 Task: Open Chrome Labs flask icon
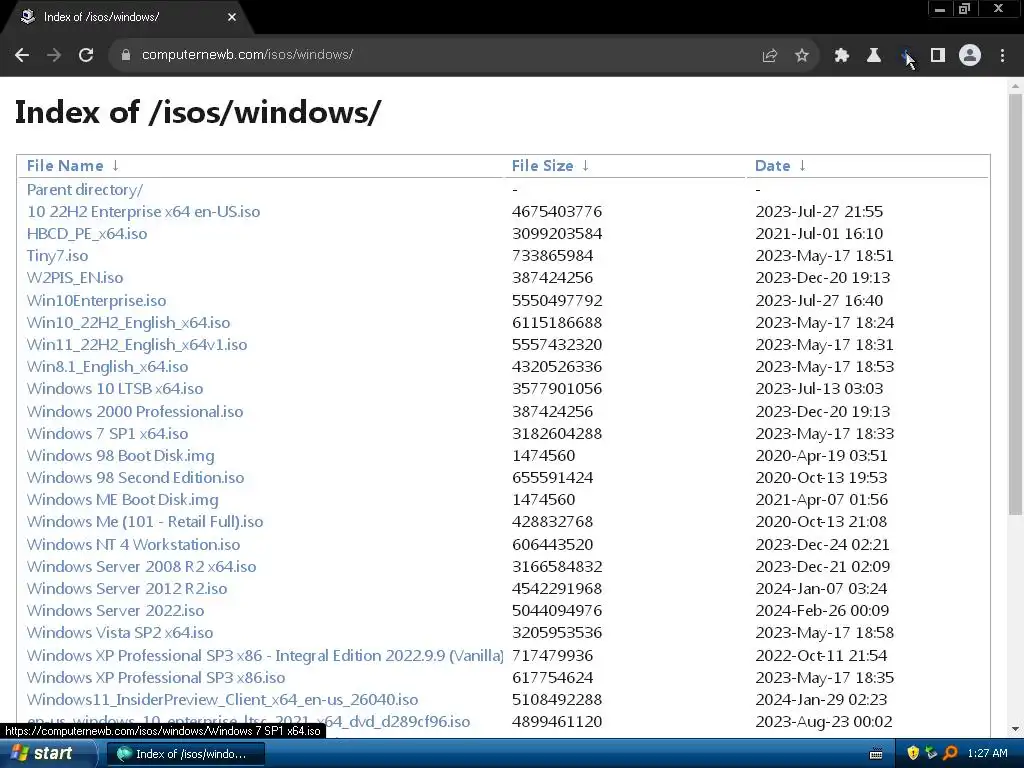pyautogui.click(x=874, y=56)
